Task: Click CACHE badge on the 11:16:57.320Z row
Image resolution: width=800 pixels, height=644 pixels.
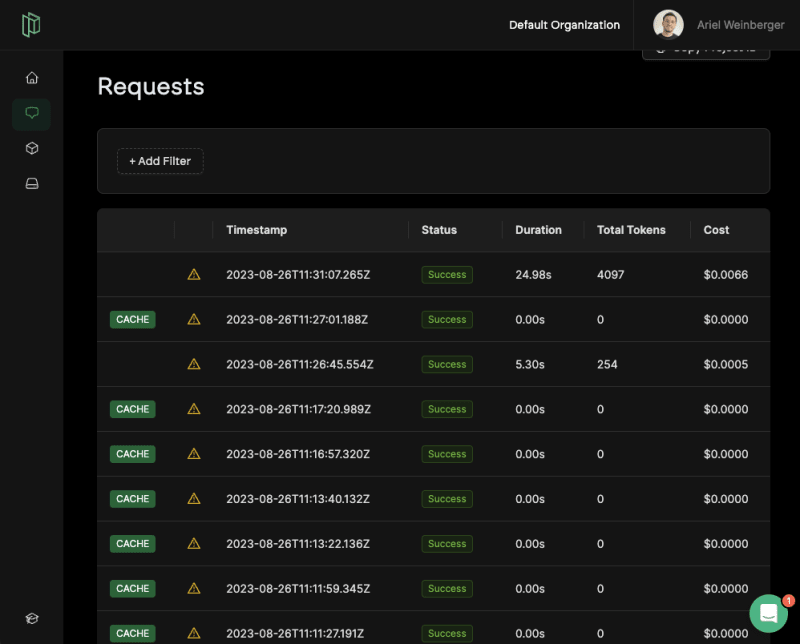Action: click(x=133, y=454)
